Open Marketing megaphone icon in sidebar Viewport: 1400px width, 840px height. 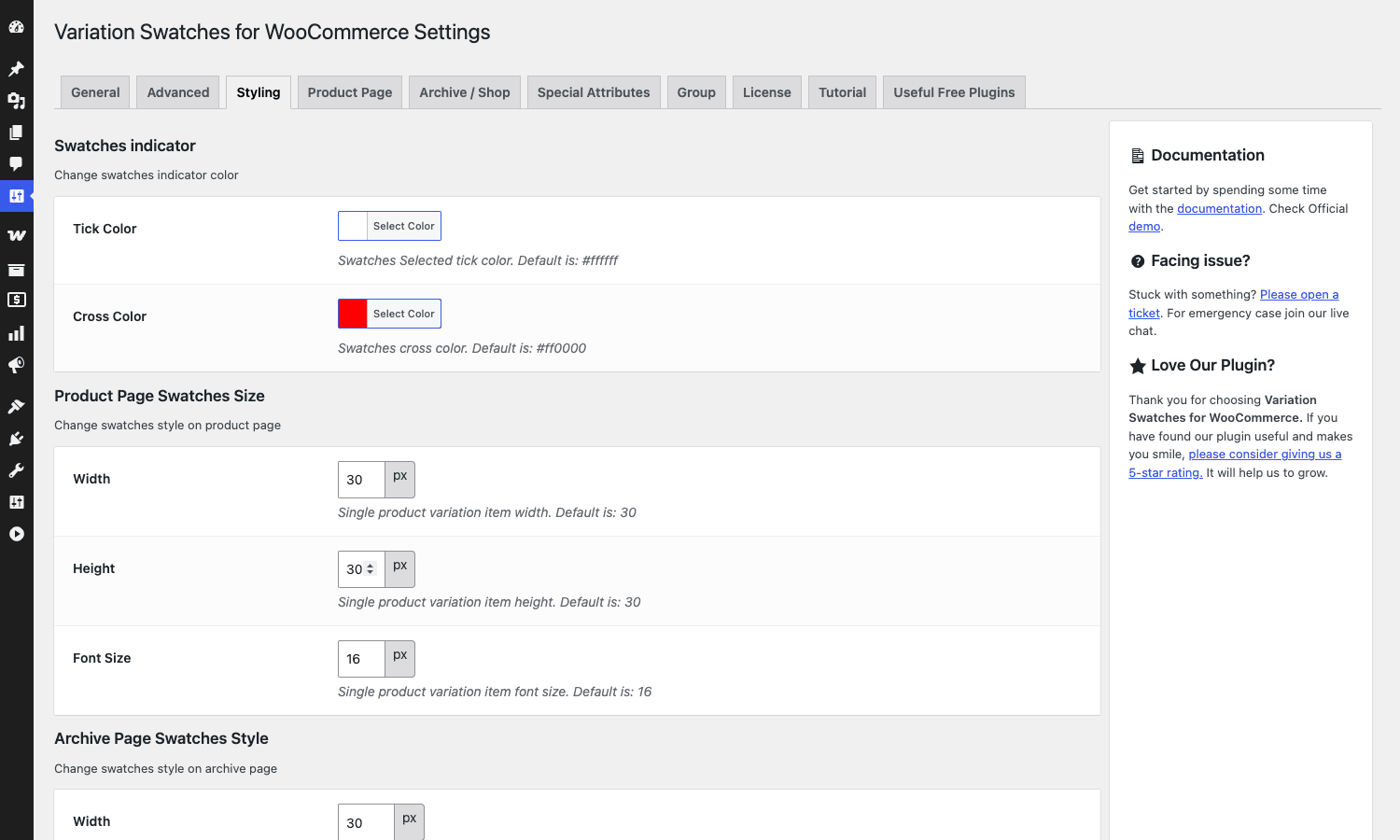point(16,365)
